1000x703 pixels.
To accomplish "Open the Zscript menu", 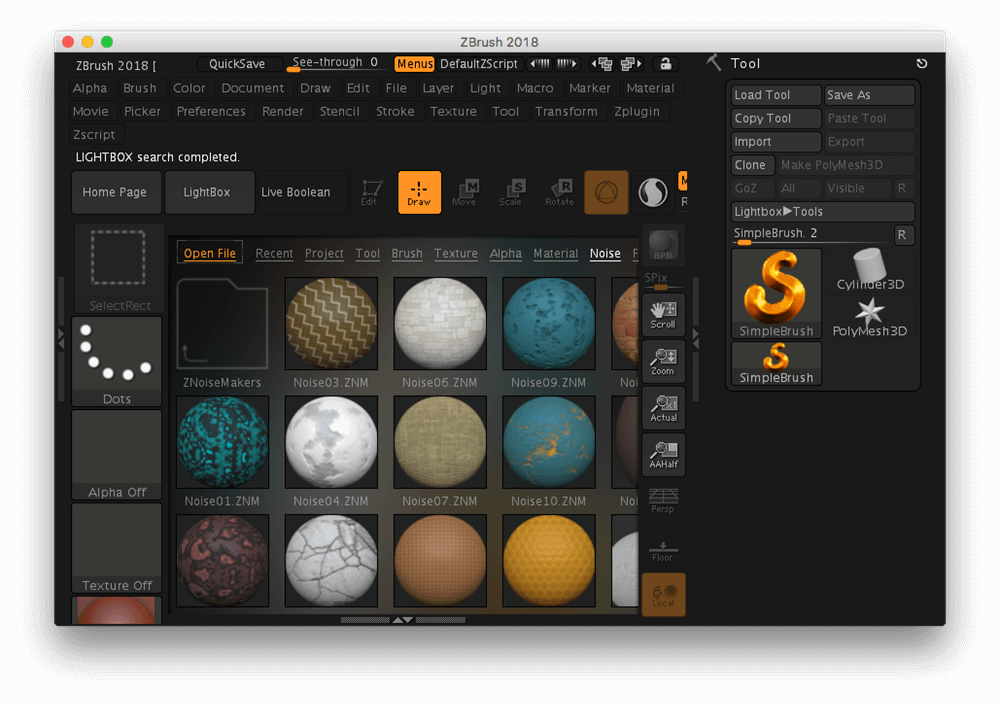I will (94, 135).
